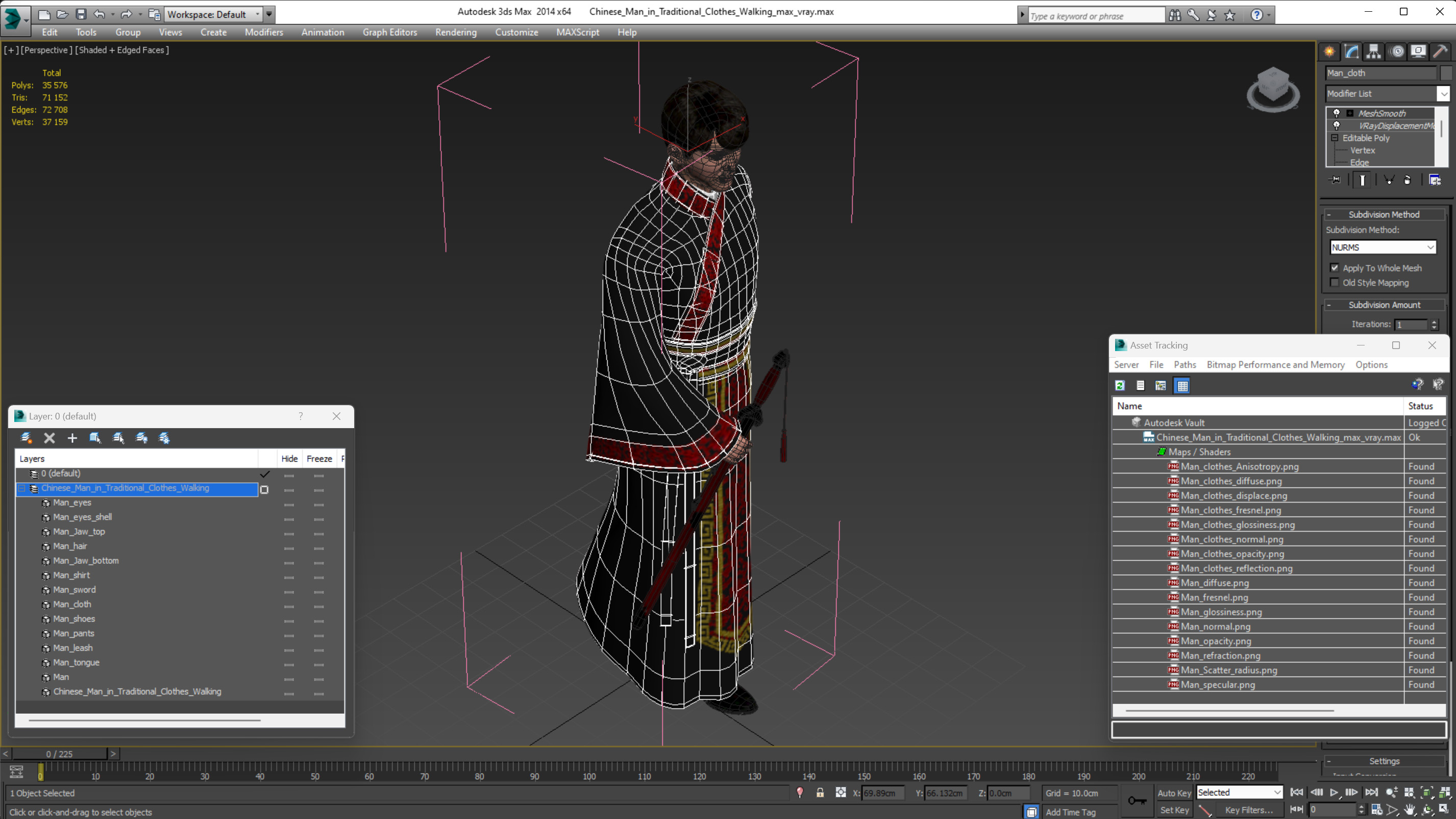Click the binoculars search icon
The height and width of the screenshot is (819, 1456).
point(1175,15)
